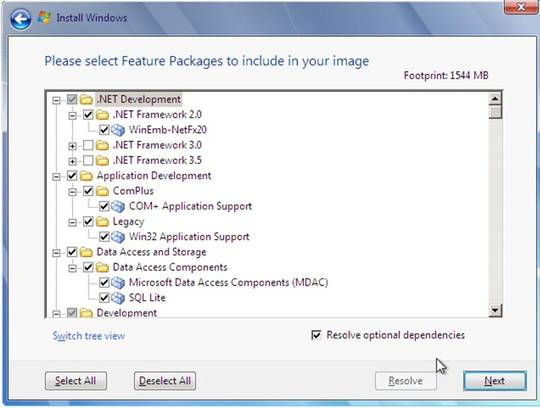Select the Data Access and Storage item

point(151,252)
